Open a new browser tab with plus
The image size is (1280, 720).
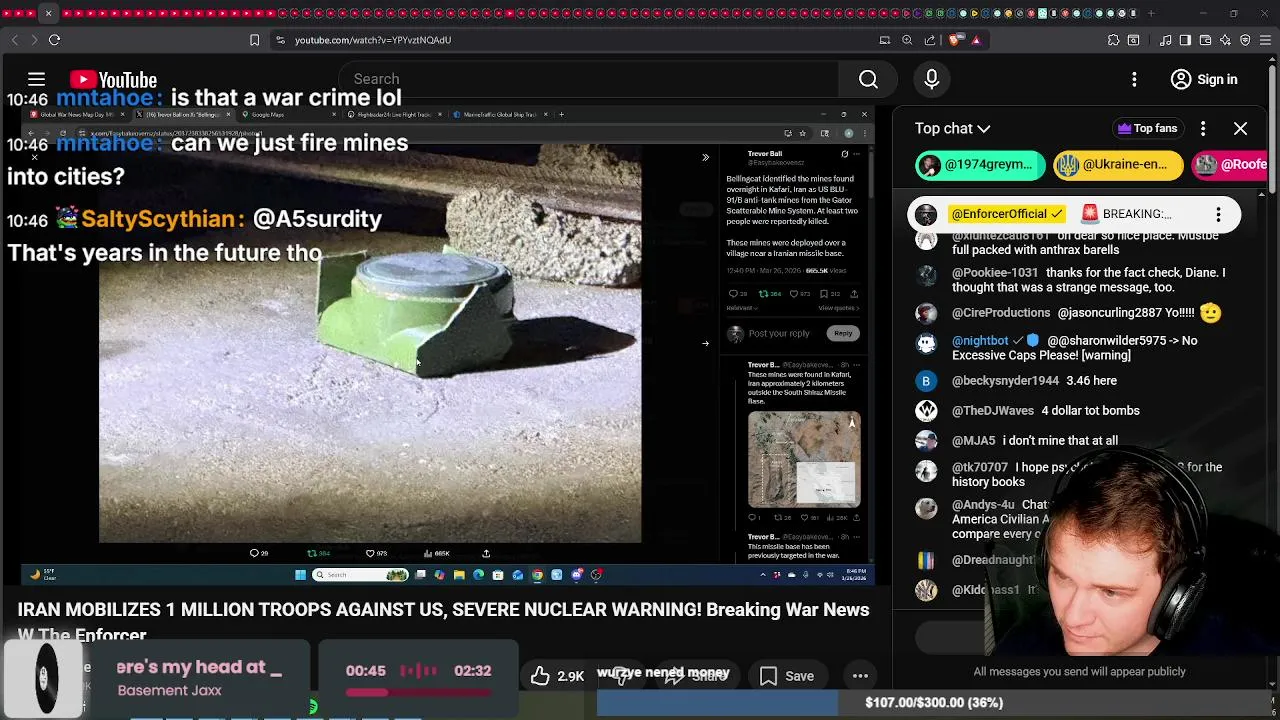pos(1150,13)
